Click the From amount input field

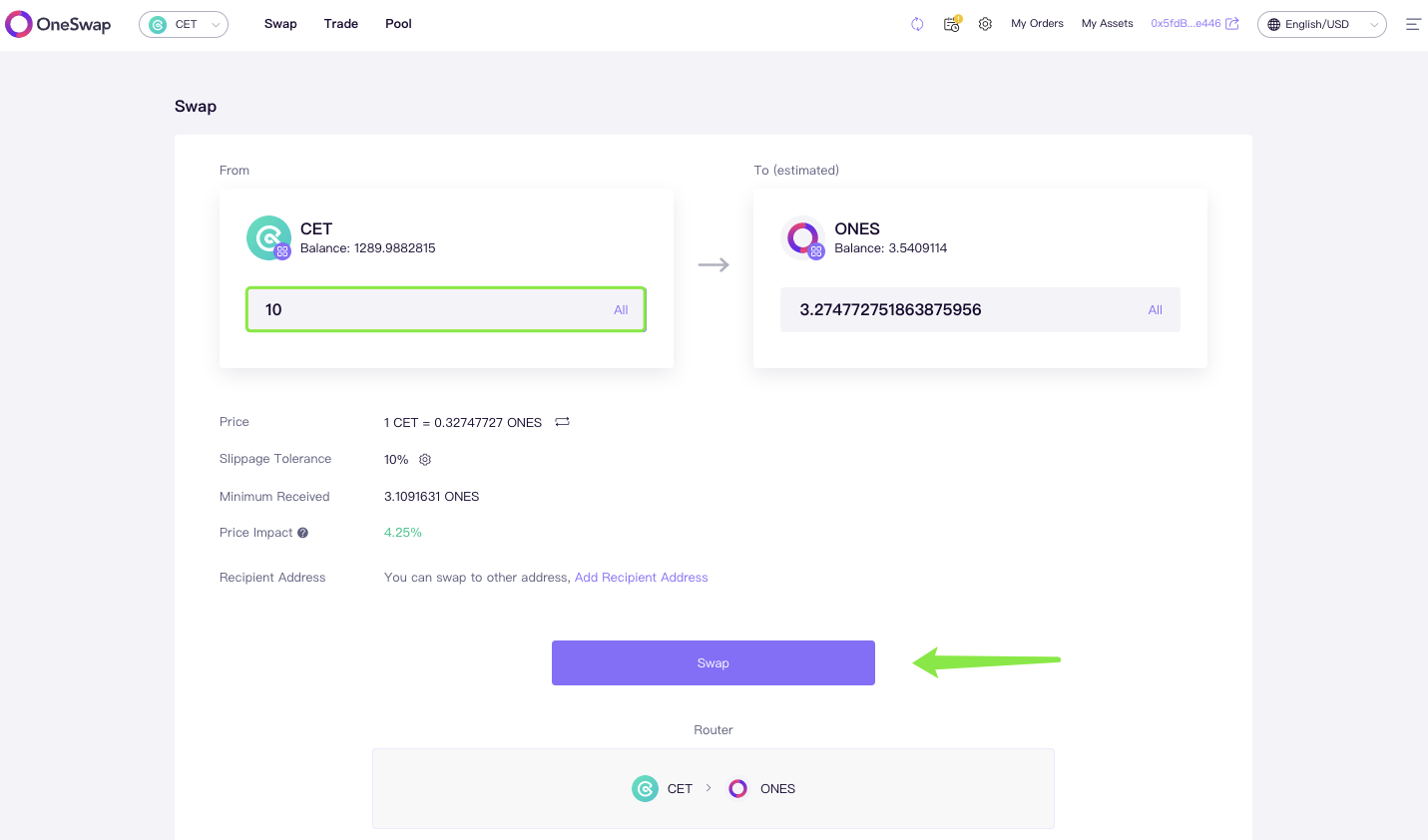[446, 309]
